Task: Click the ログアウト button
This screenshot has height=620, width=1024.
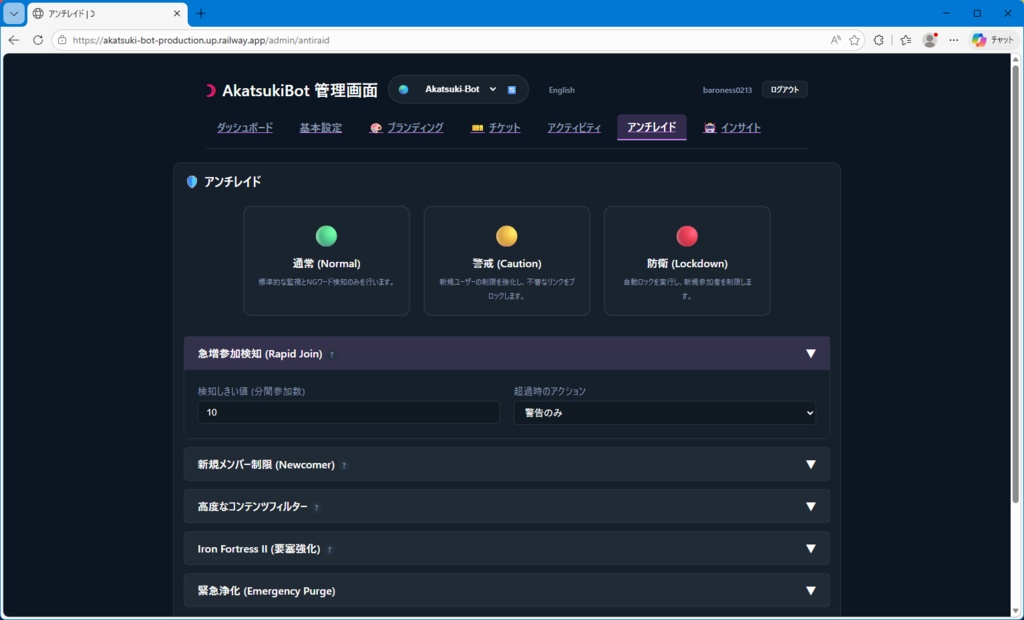Action: (x=783, y=89)
